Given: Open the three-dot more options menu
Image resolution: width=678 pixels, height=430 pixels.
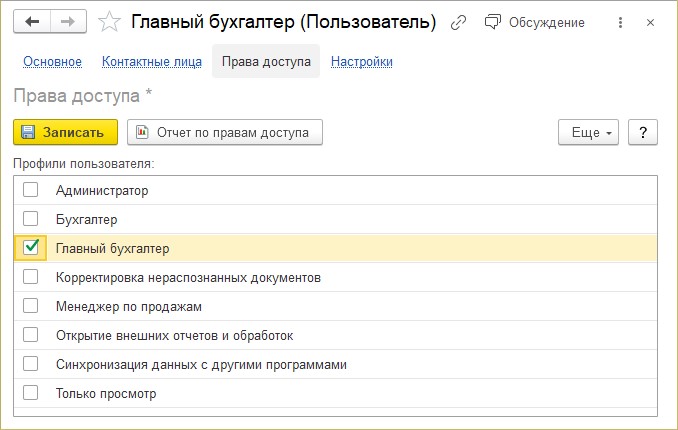Looking at the screenshot, I should [x=620, y=22].
